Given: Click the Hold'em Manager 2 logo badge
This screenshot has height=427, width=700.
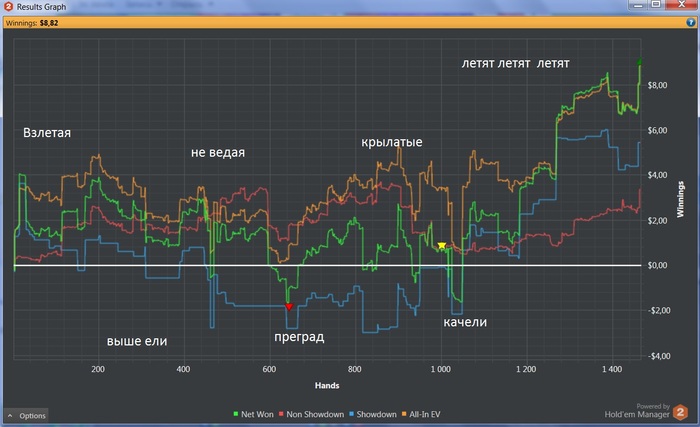Looking at the screenshot, I should [x=680, y=412].
